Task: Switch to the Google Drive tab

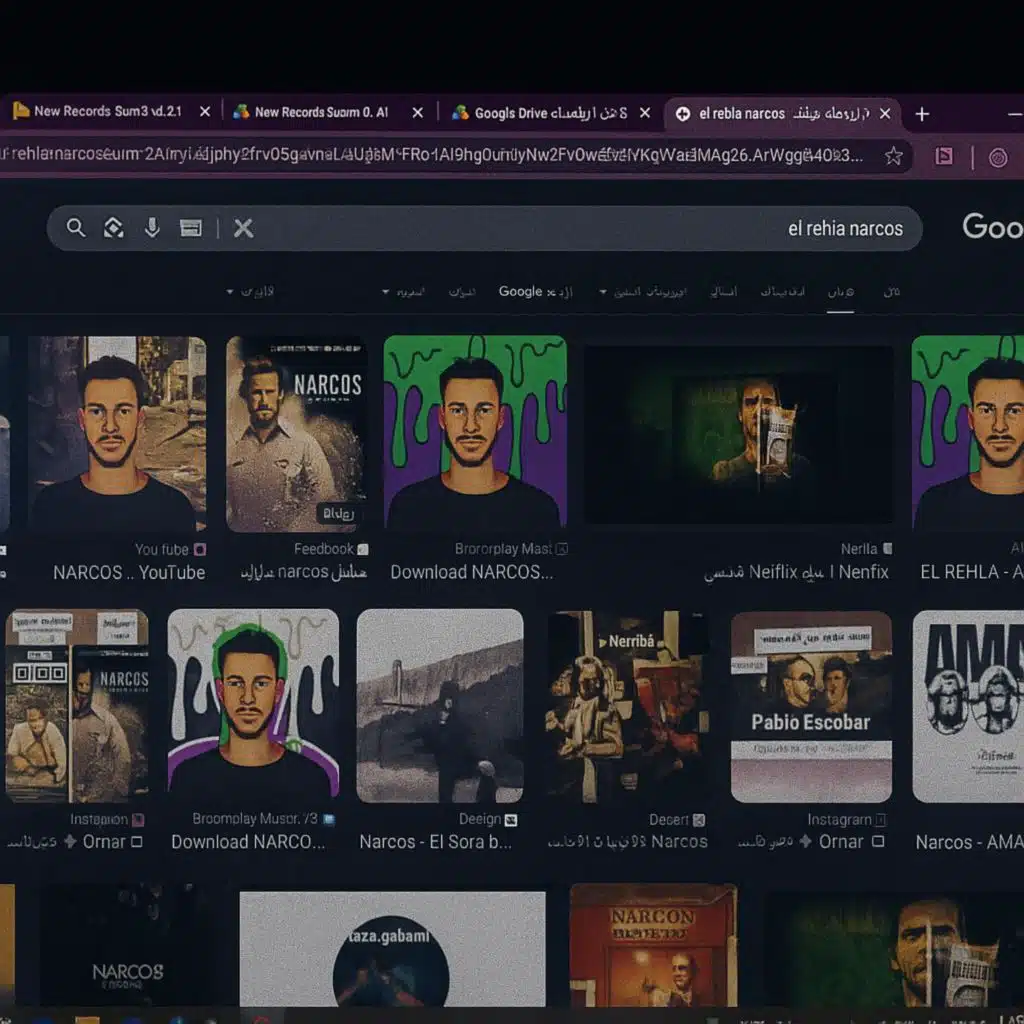Action: 540,113
